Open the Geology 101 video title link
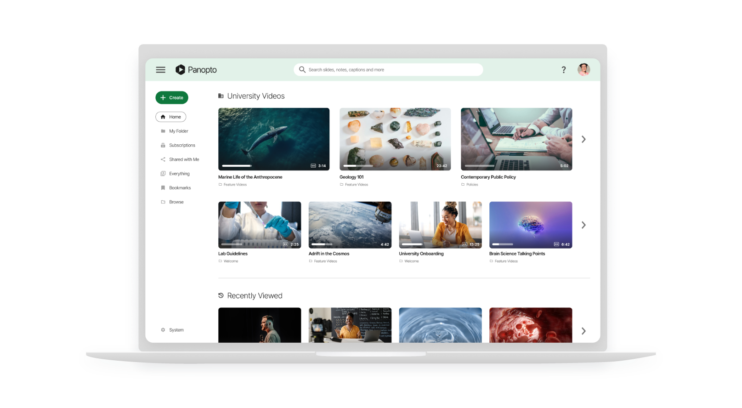This screenshot has width=742, height=408. (x=354, y=177)
